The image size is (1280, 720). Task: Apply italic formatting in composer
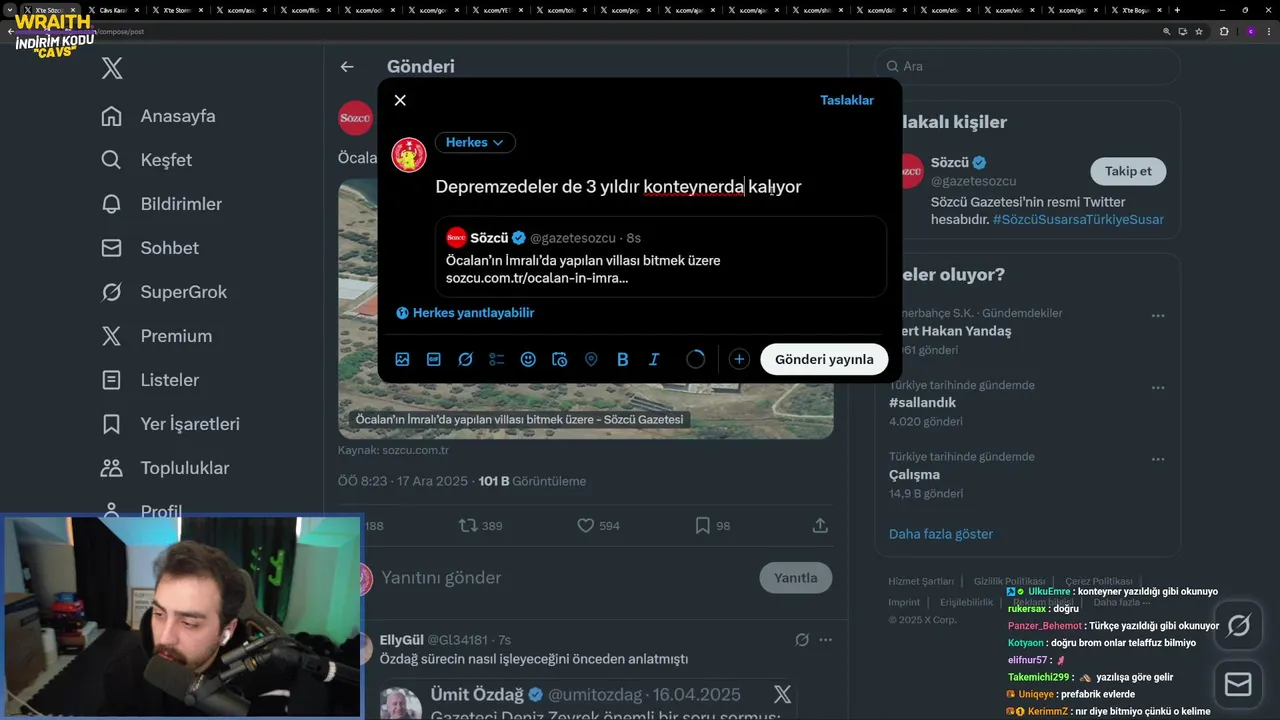click(x=654, y=359)
